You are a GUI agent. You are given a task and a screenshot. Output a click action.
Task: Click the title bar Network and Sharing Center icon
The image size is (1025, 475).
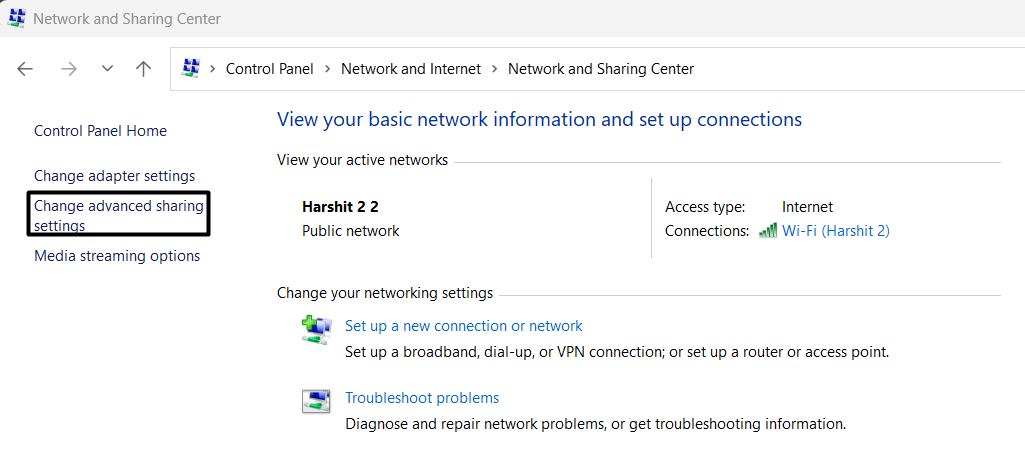(x=16, y=18)
